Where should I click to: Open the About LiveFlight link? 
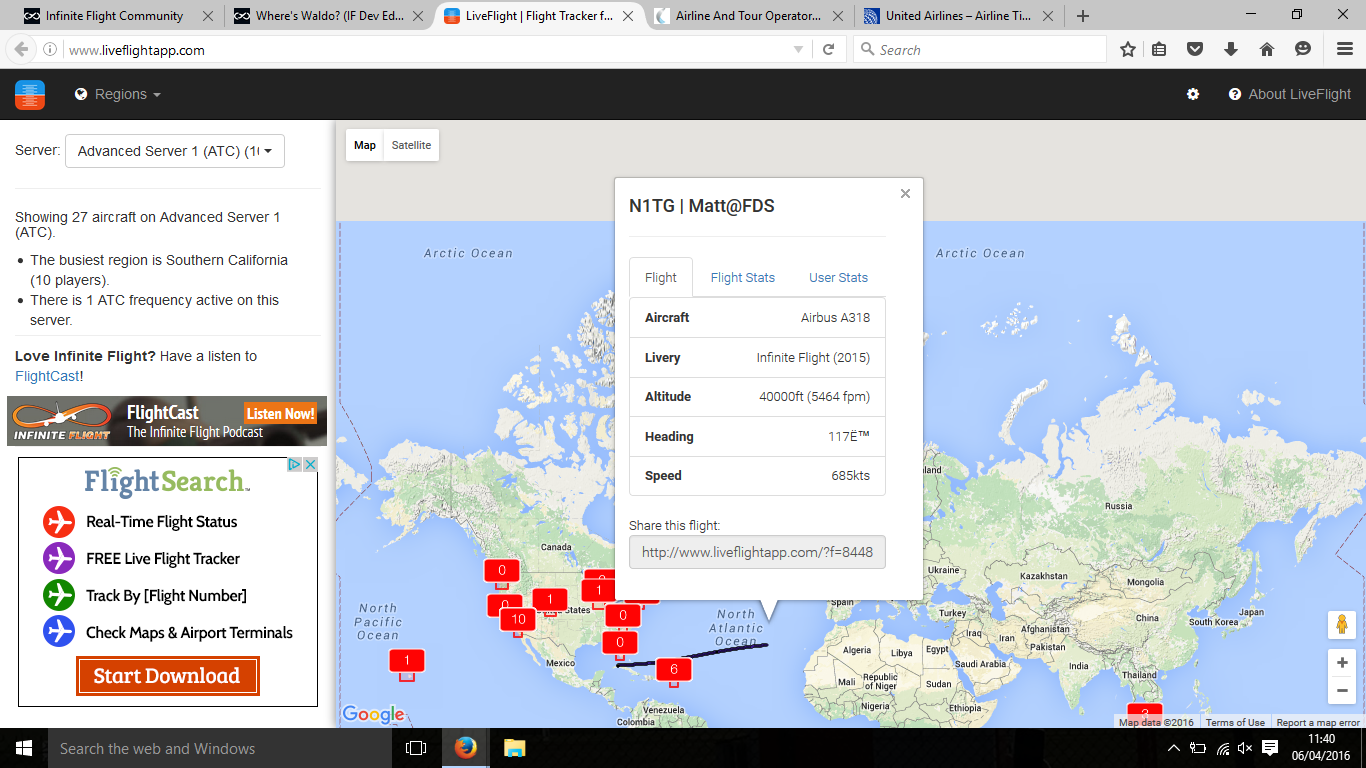tap(1290, 94)
